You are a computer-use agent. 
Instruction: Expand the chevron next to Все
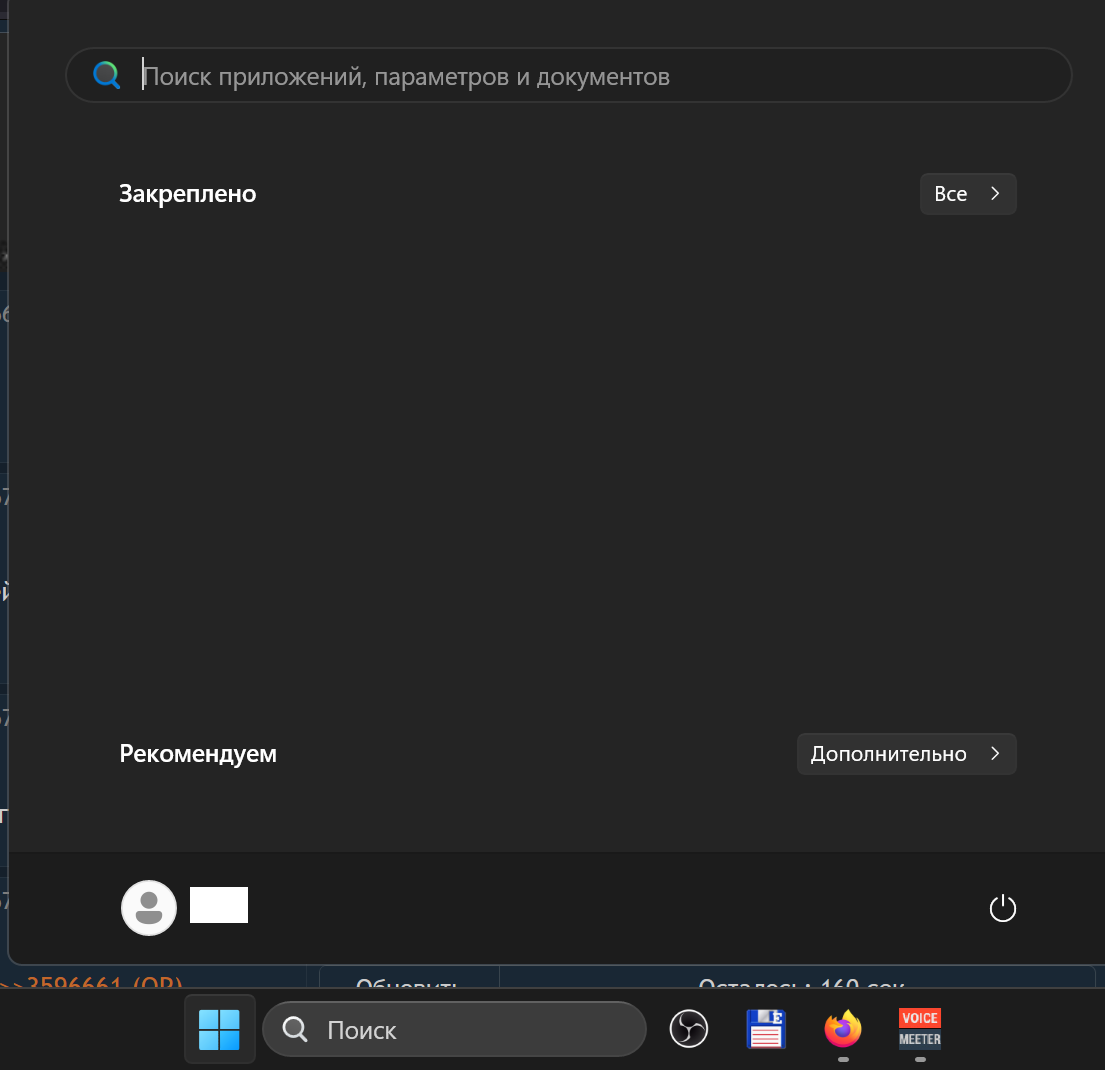(x=995, y=193)
